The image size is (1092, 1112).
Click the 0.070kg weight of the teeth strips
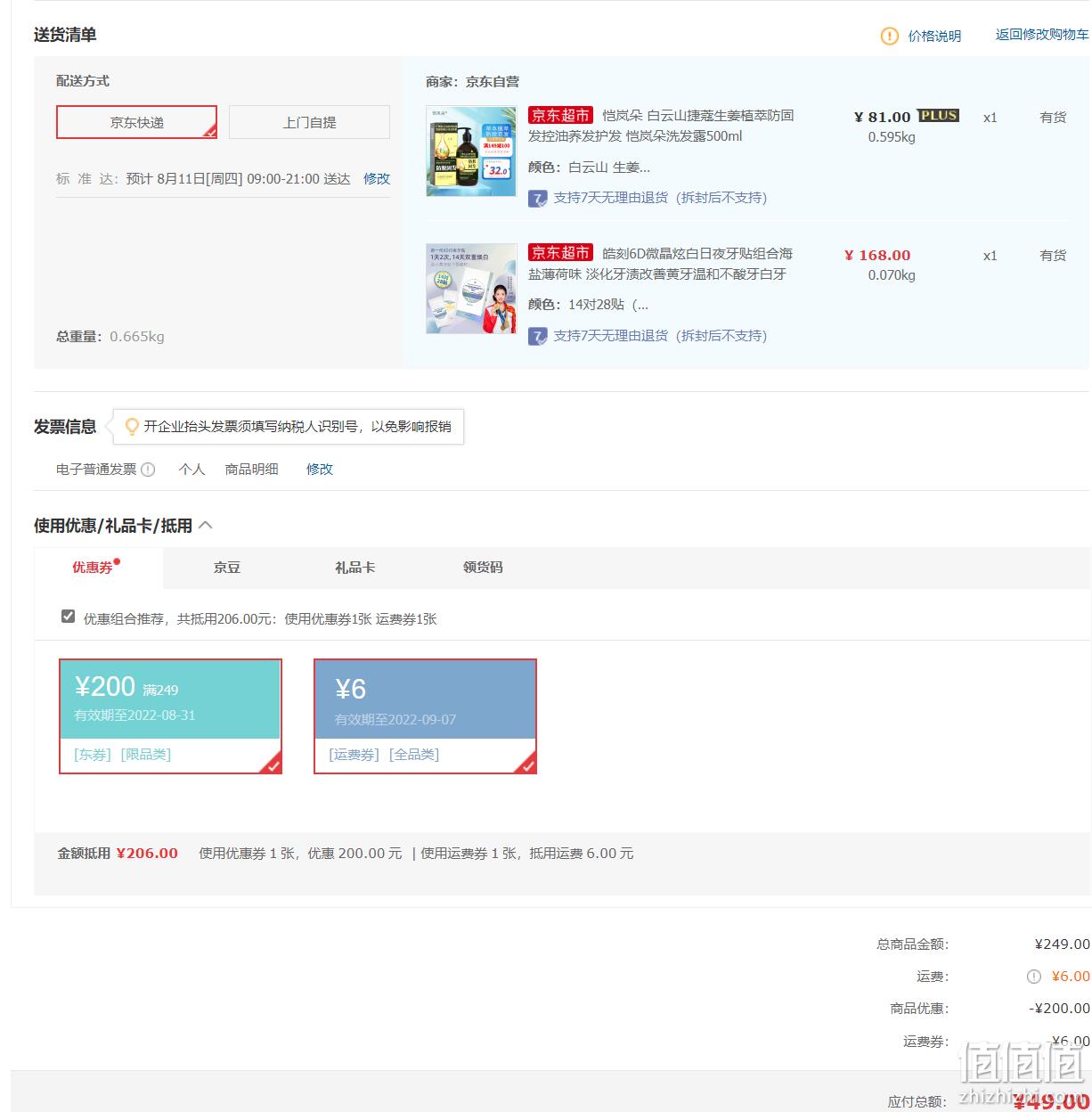click(x=892, y=275)
